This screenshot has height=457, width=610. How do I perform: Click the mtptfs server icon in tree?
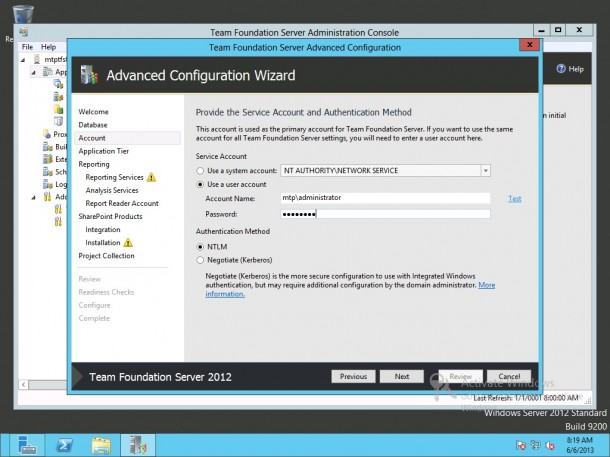(37, 60)
